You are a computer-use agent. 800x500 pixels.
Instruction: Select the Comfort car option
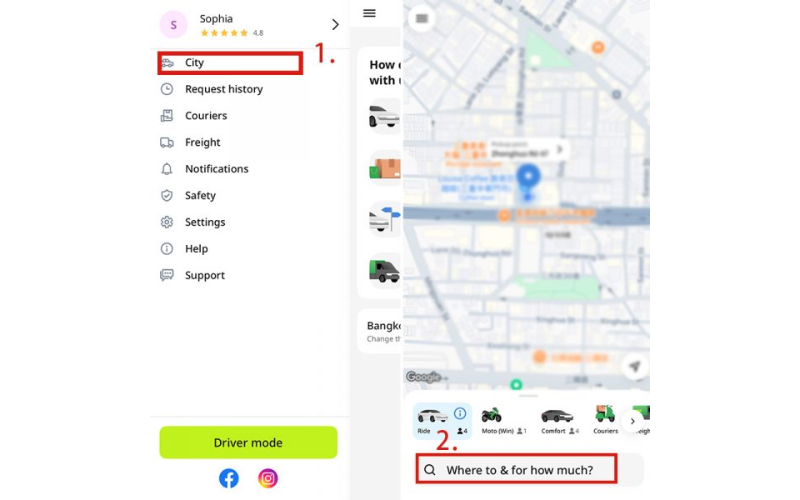click(x=559, y=421)
